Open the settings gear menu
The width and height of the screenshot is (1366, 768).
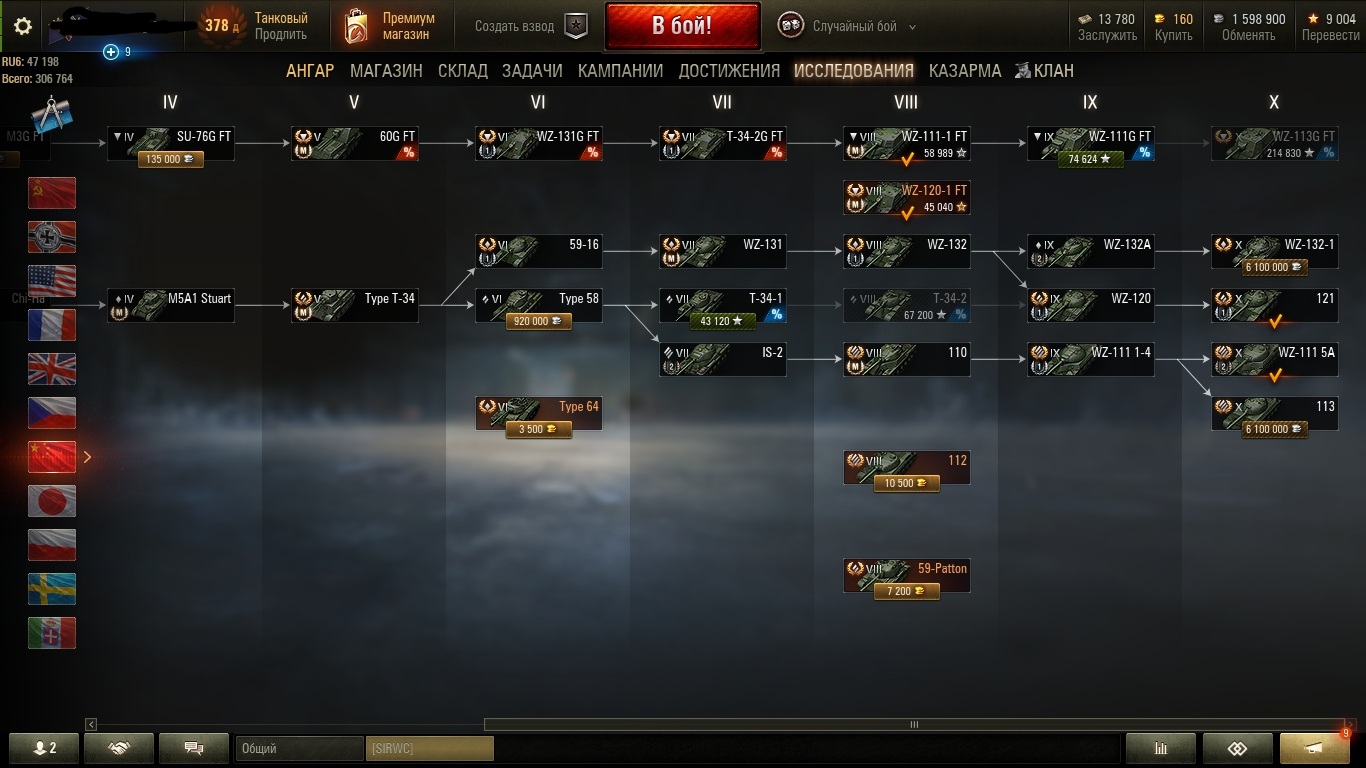(x=22, y=26)
